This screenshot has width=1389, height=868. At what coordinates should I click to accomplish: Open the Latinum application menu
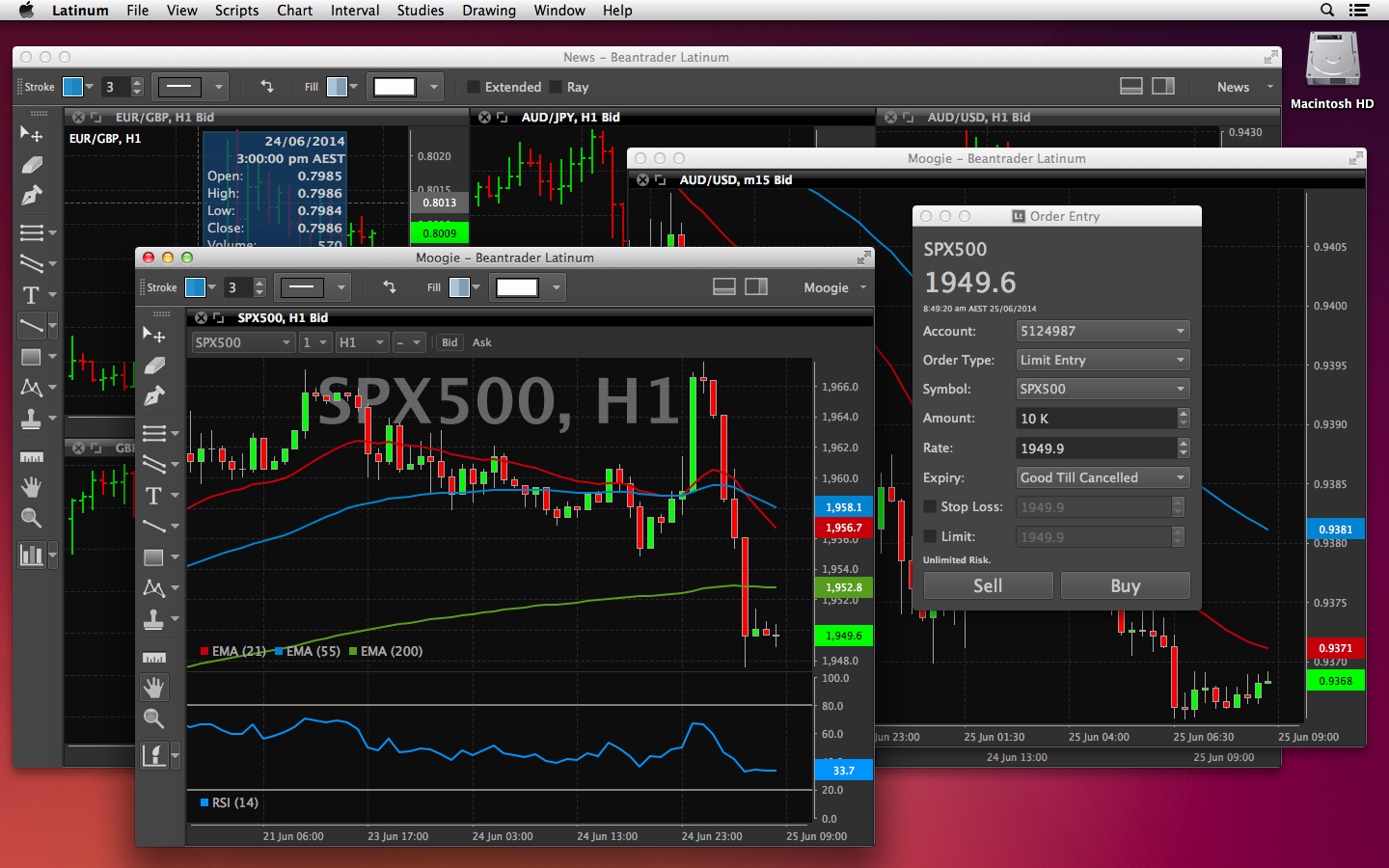[x=80, y=10]
